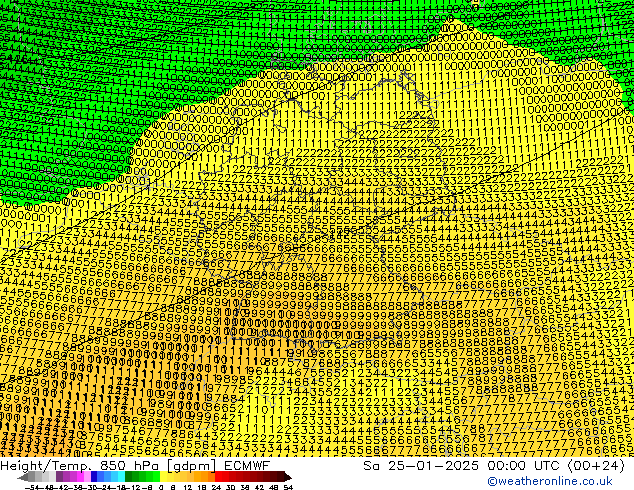
Task: Click the '-54' label on the temperature legend
Action: point(32,487)
